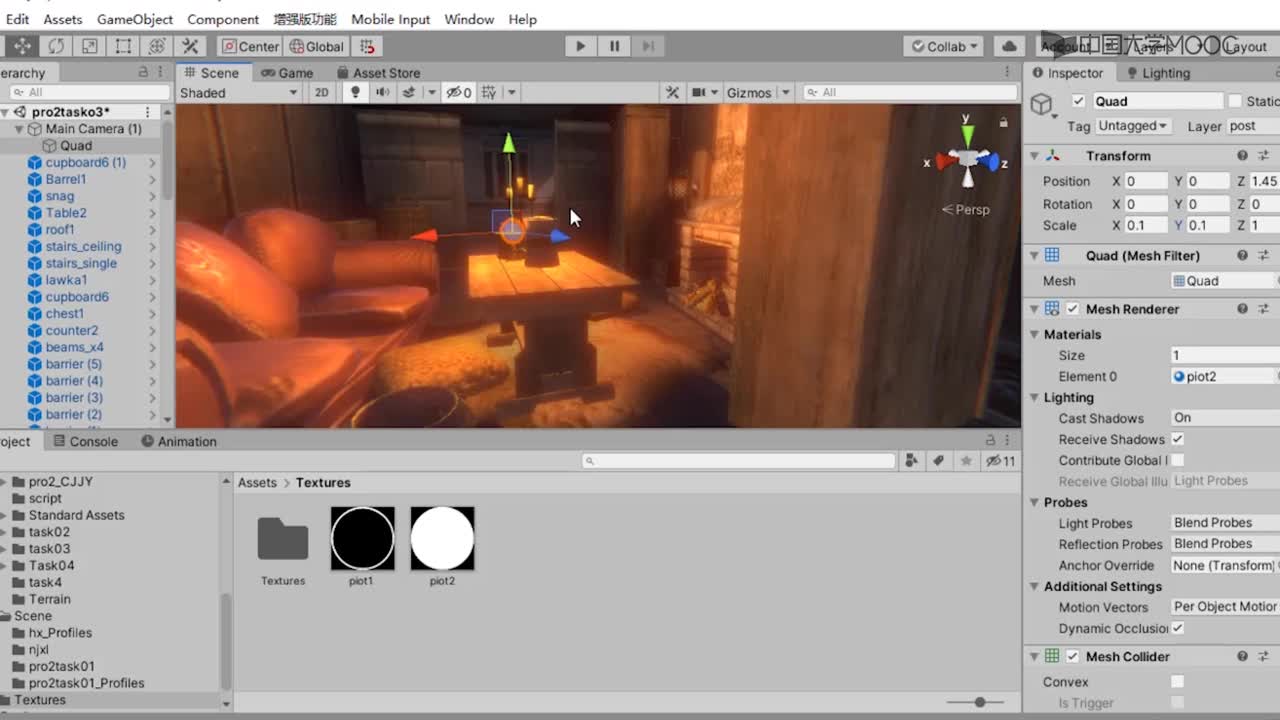Open custom editor tools icon
This screenshot has width=1280, height=720.
click(190, 46)
